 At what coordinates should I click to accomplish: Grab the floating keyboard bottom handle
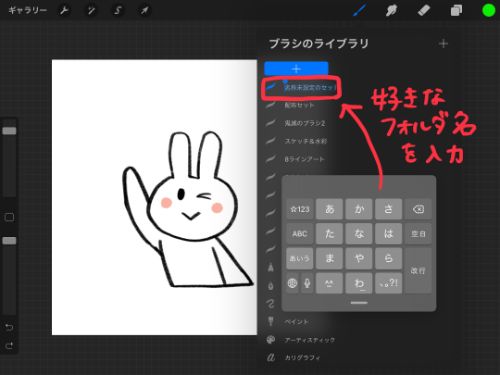[359, 303]
